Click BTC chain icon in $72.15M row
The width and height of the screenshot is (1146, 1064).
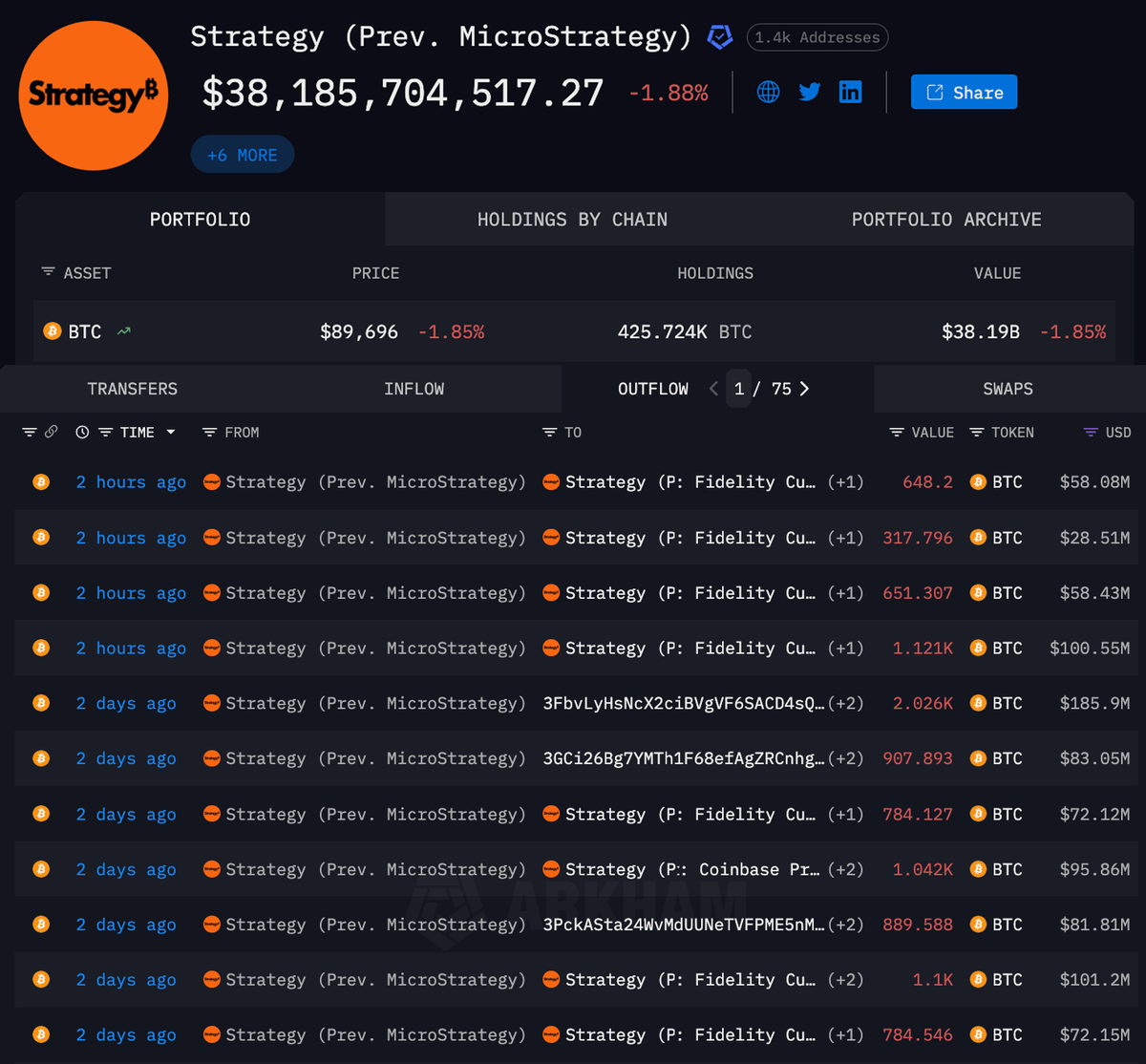(x=41, y=1035)
